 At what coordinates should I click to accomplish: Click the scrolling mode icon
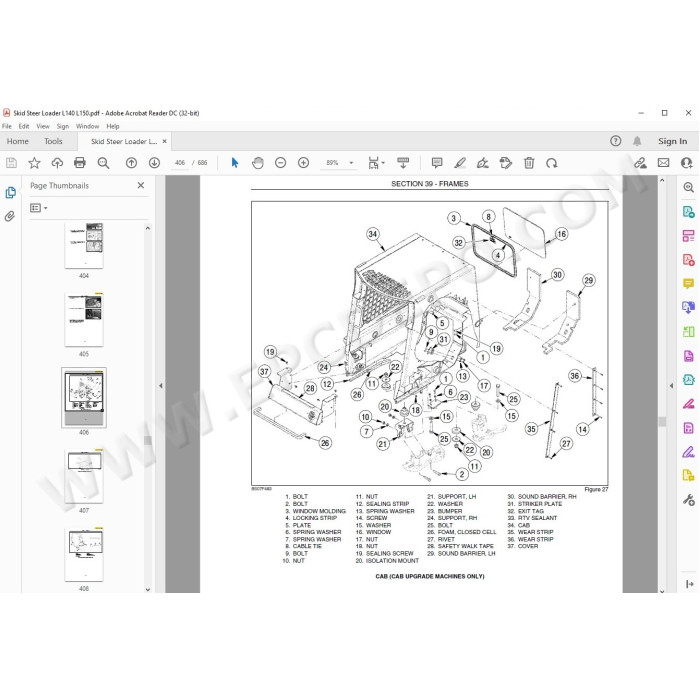click(403, 163)
